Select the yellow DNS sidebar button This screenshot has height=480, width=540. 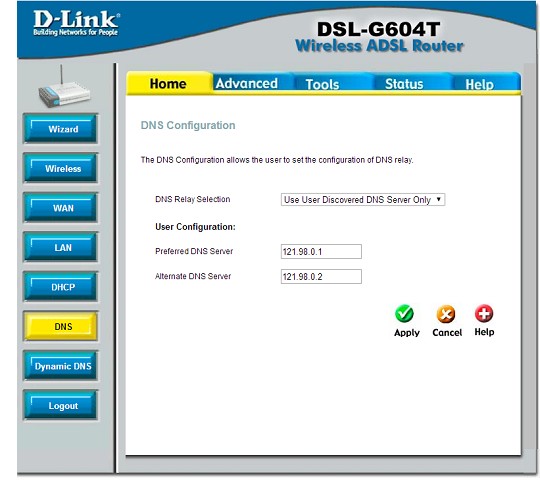[61, 326]
